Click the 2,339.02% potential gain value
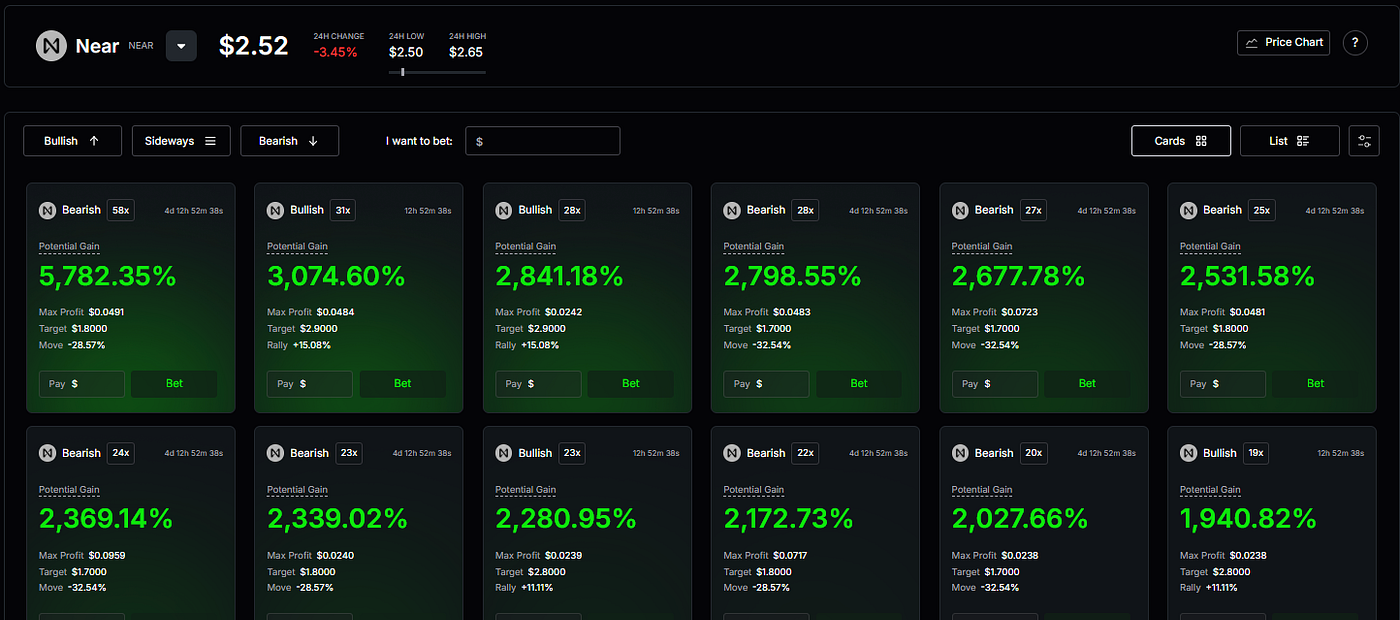Screen dimensions: 1400x620 (337, 519)
